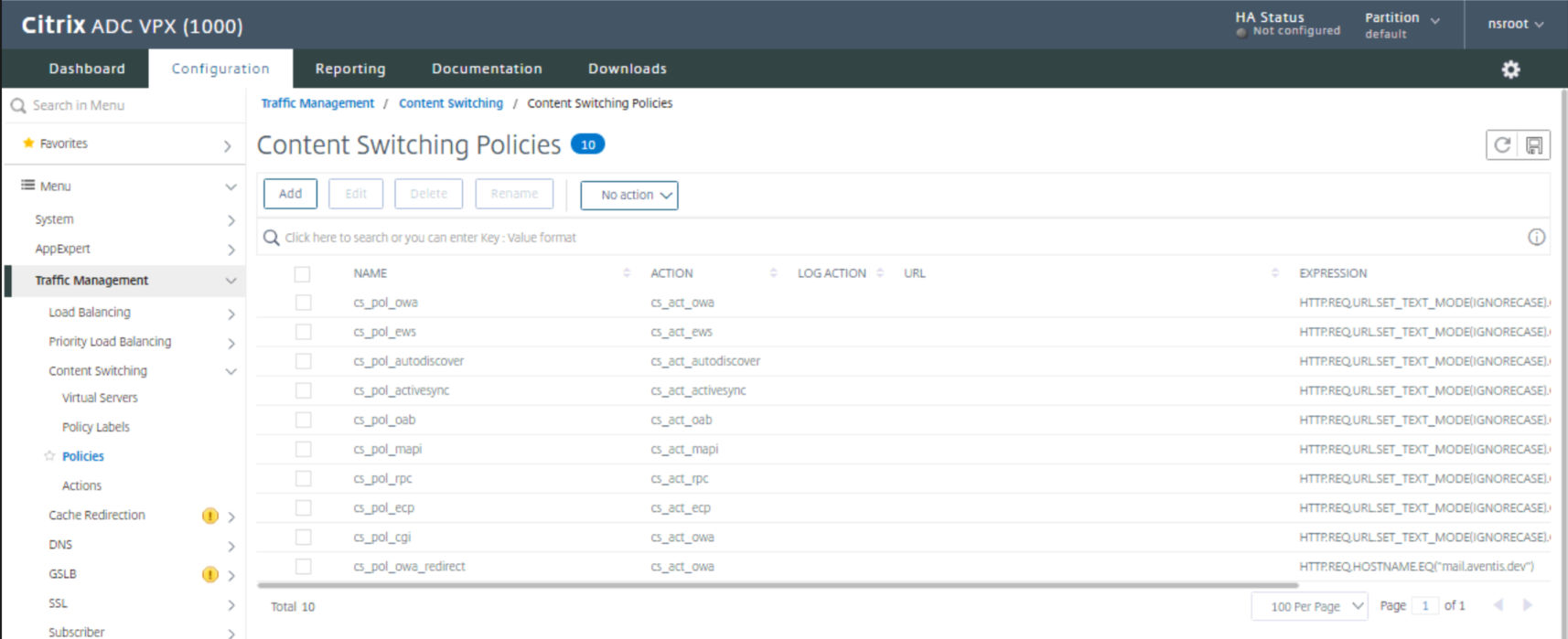Open the Documentation tab
The width and height of the screenshot is (1568, 639).
click(x=487, y=69)
